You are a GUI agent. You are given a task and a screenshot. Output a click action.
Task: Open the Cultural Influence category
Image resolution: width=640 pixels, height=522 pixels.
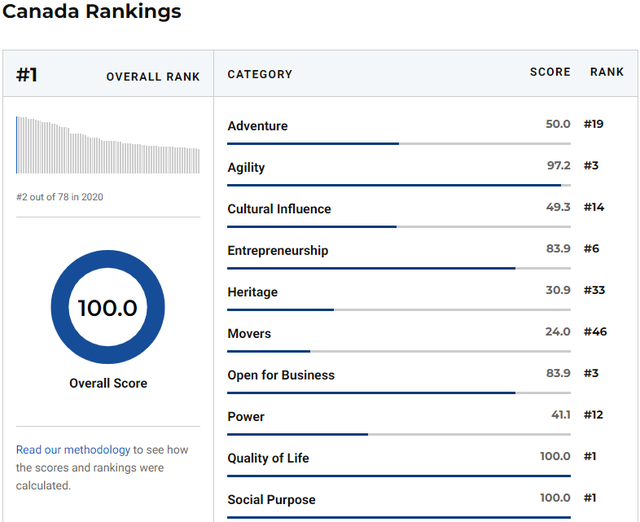279,209
